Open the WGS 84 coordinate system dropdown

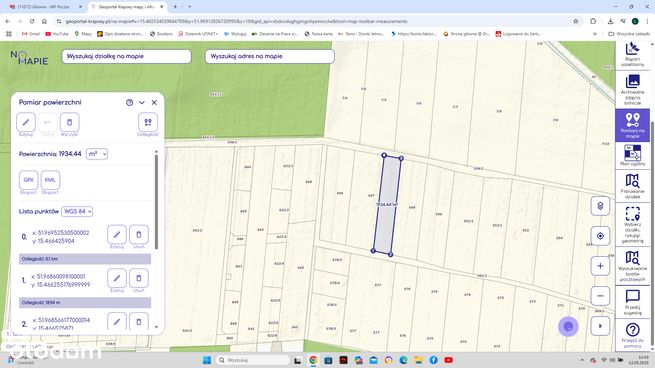click(77, 211)
